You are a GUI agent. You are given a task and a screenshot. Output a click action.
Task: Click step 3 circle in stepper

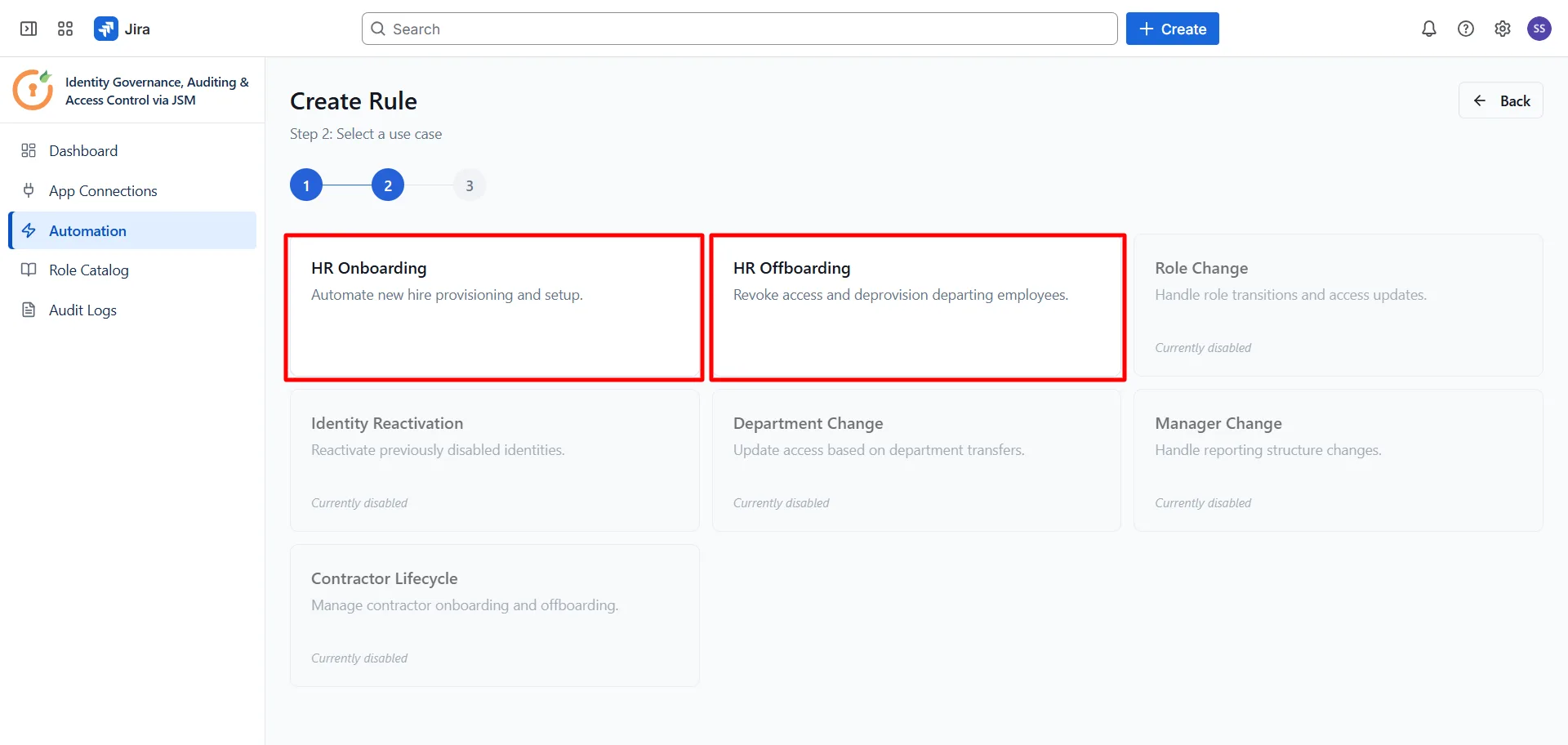pos(470,185)
